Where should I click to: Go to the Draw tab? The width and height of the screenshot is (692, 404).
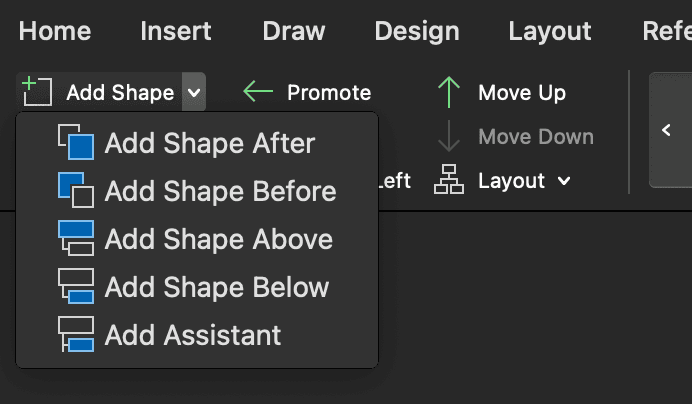point(294,31)
